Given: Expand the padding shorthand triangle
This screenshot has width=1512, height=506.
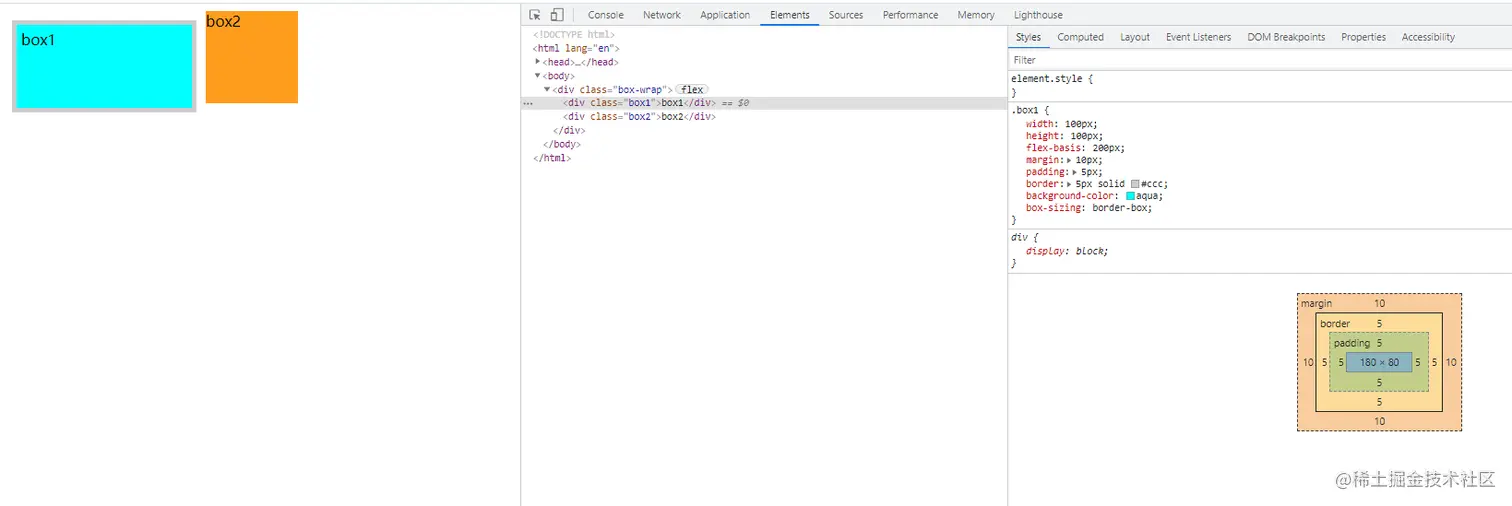Looking at the screenshot, I should (1075, 172).
